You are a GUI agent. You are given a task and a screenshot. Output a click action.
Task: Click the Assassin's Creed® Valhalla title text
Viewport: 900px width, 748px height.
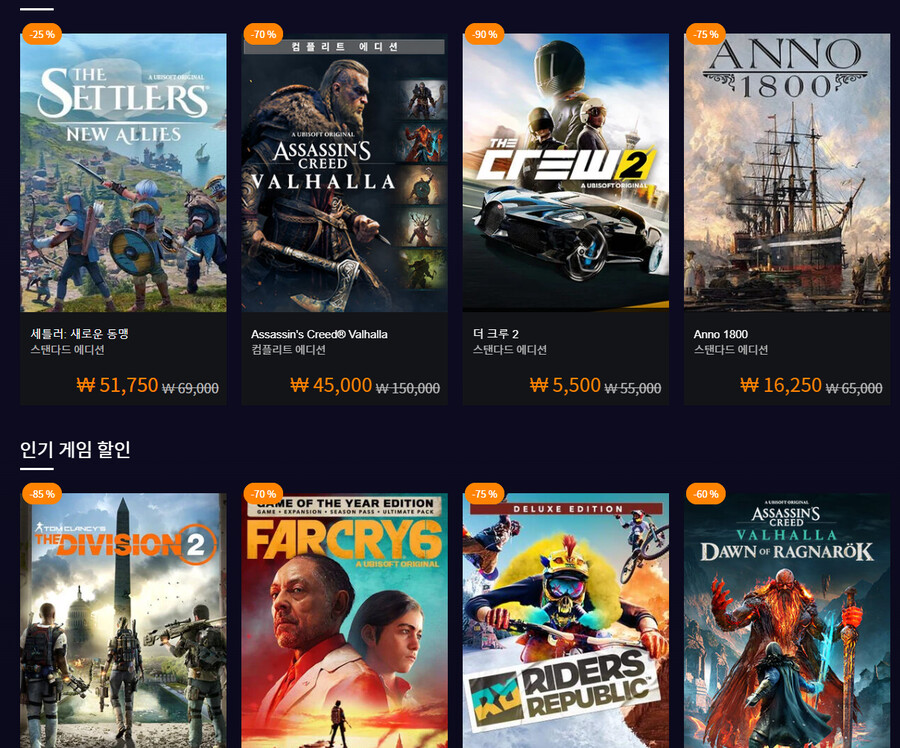coord(319,334)
